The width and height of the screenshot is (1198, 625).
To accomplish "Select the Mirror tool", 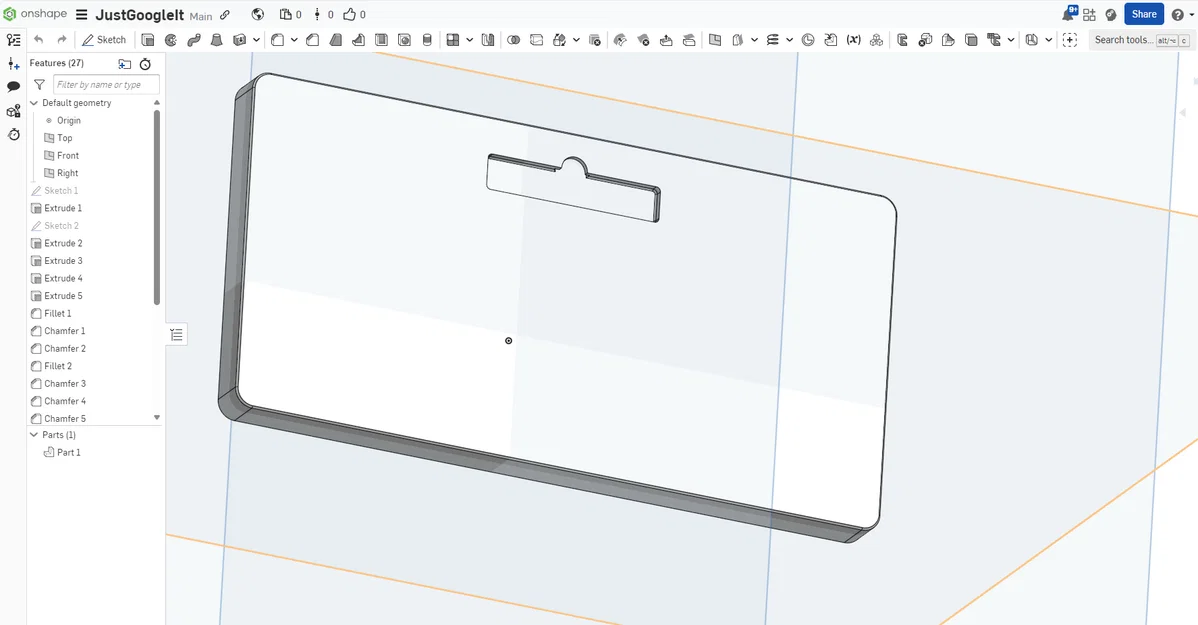I will click(487, 40).
